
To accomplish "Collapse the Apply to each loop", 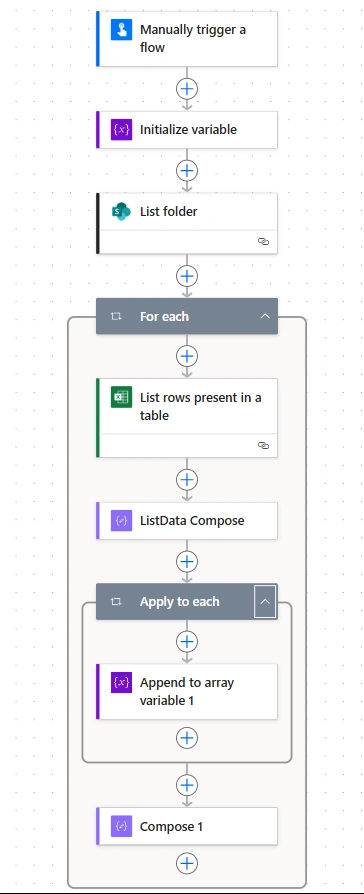I will [265, 601].
